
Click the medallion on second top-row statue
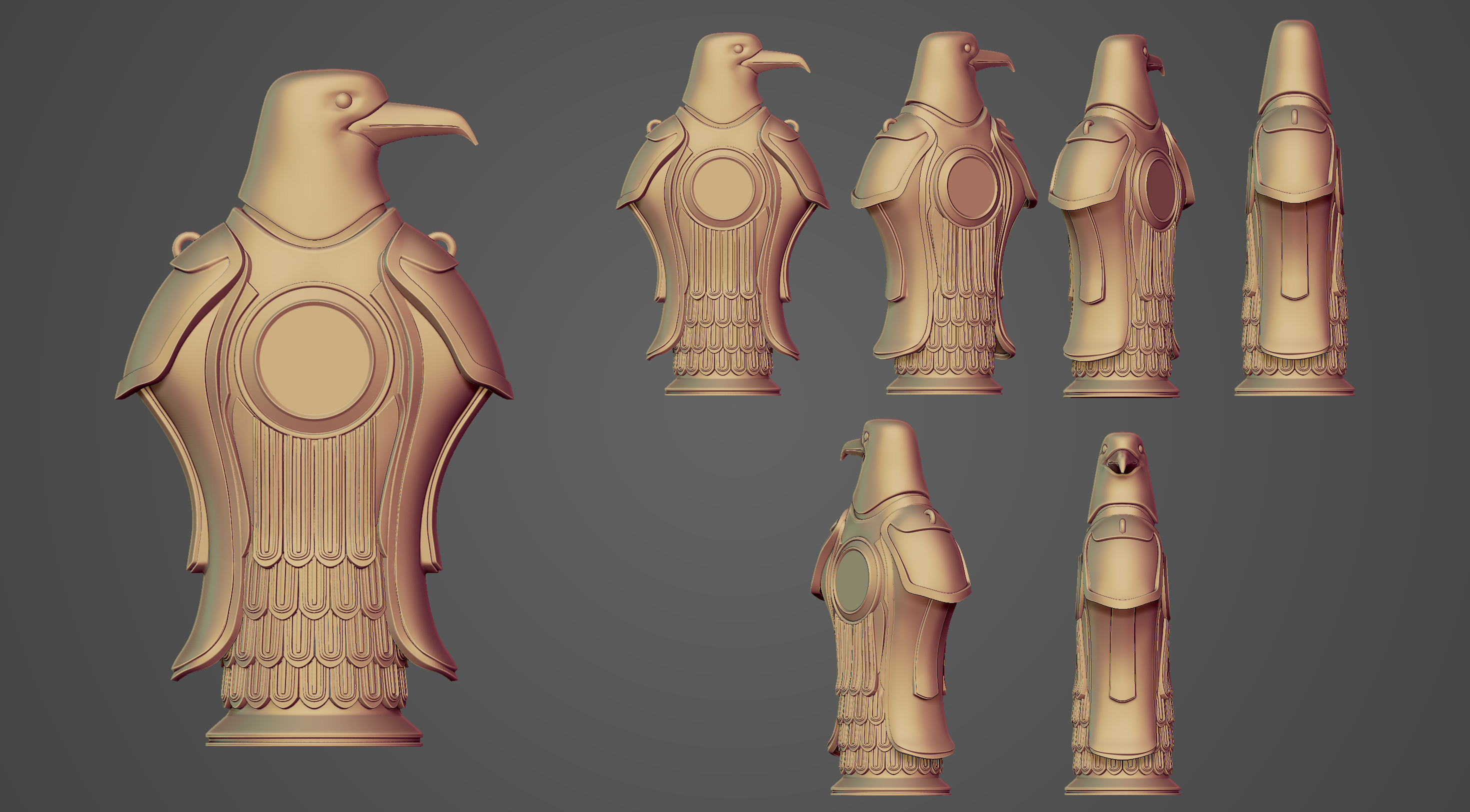click(x=970, y=187)
